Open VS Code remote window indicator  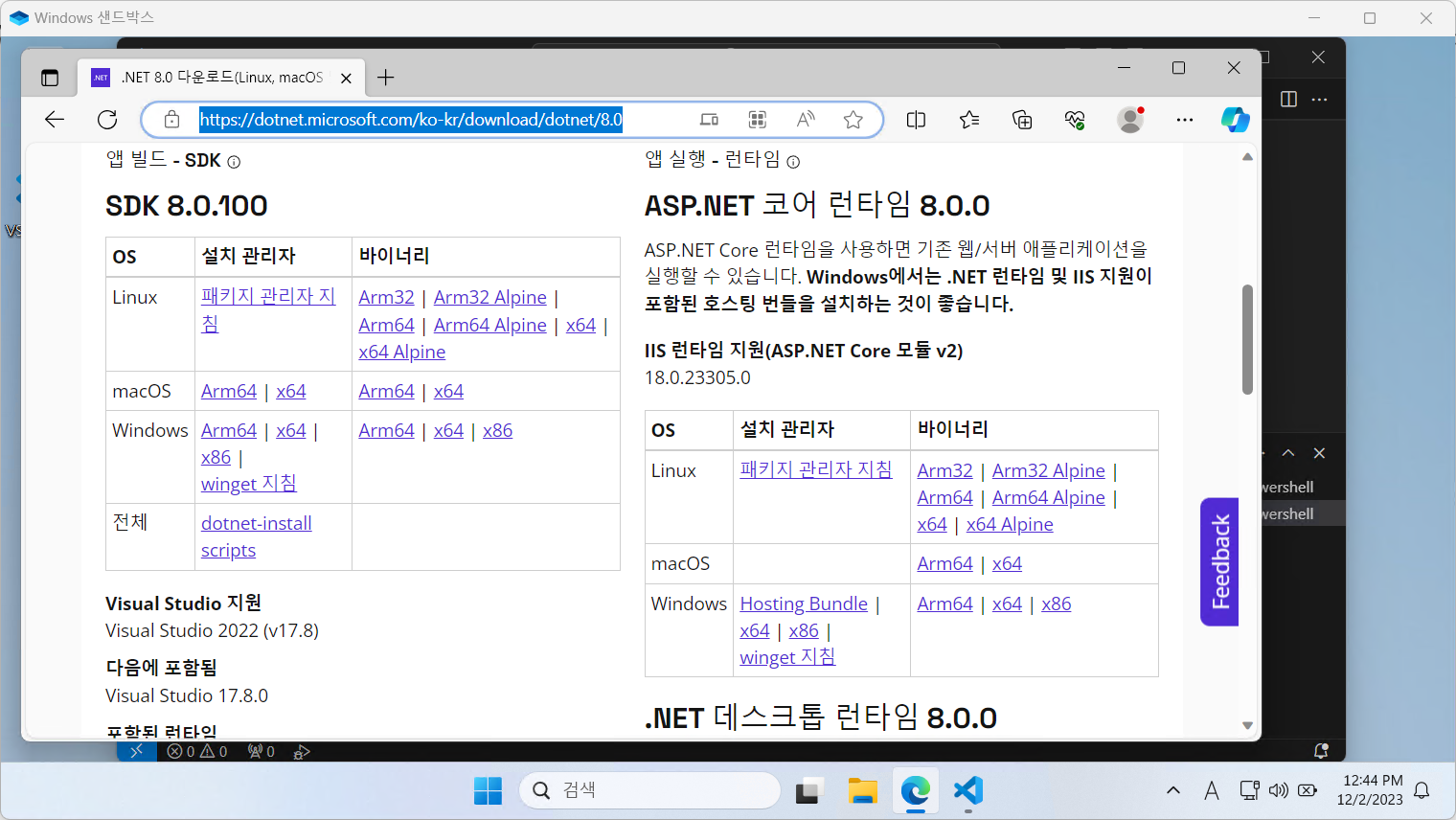[x=135, y=751]
